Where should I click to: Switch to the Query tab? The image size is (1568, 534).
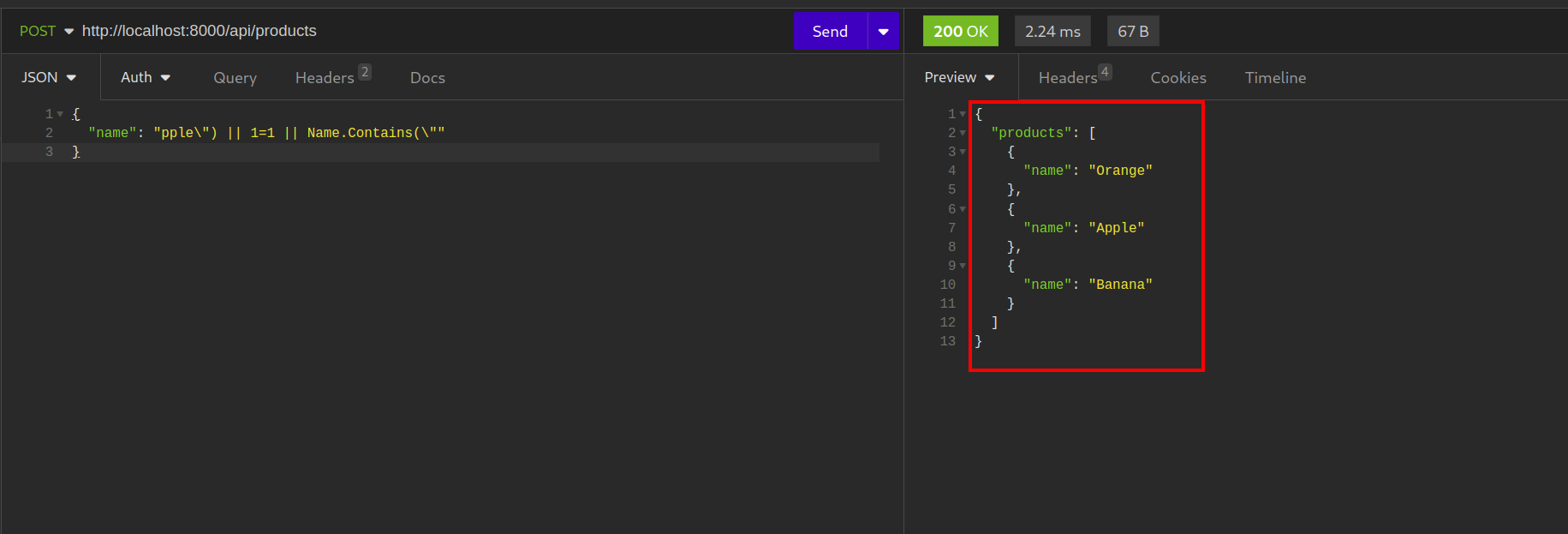(x=235, y=78)
